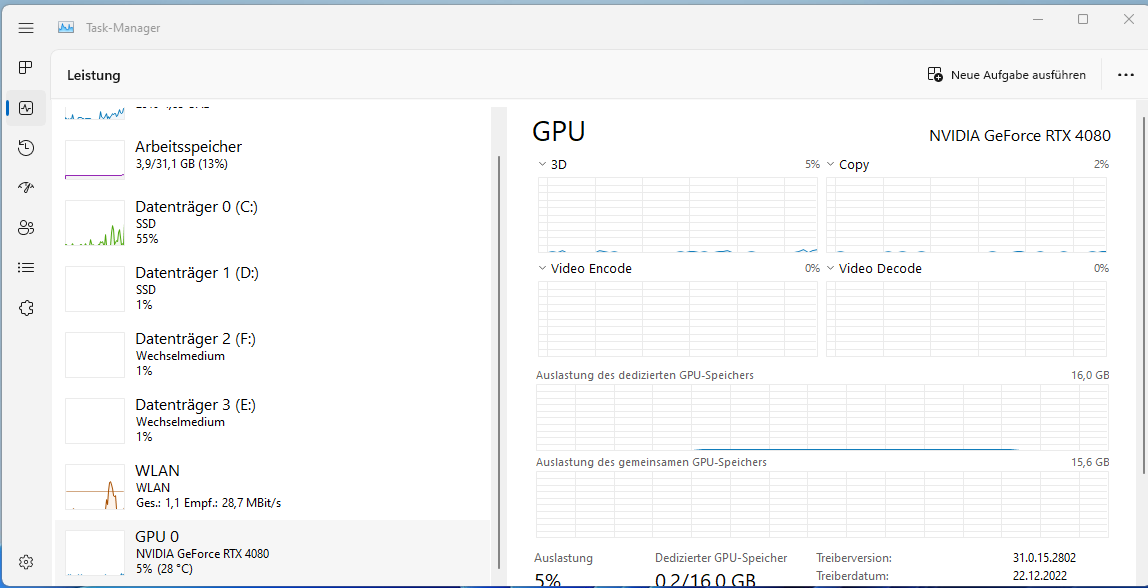Open the Services puzzle icon in sidebar
The image size is (1148, 588).
tap(26, 308)
